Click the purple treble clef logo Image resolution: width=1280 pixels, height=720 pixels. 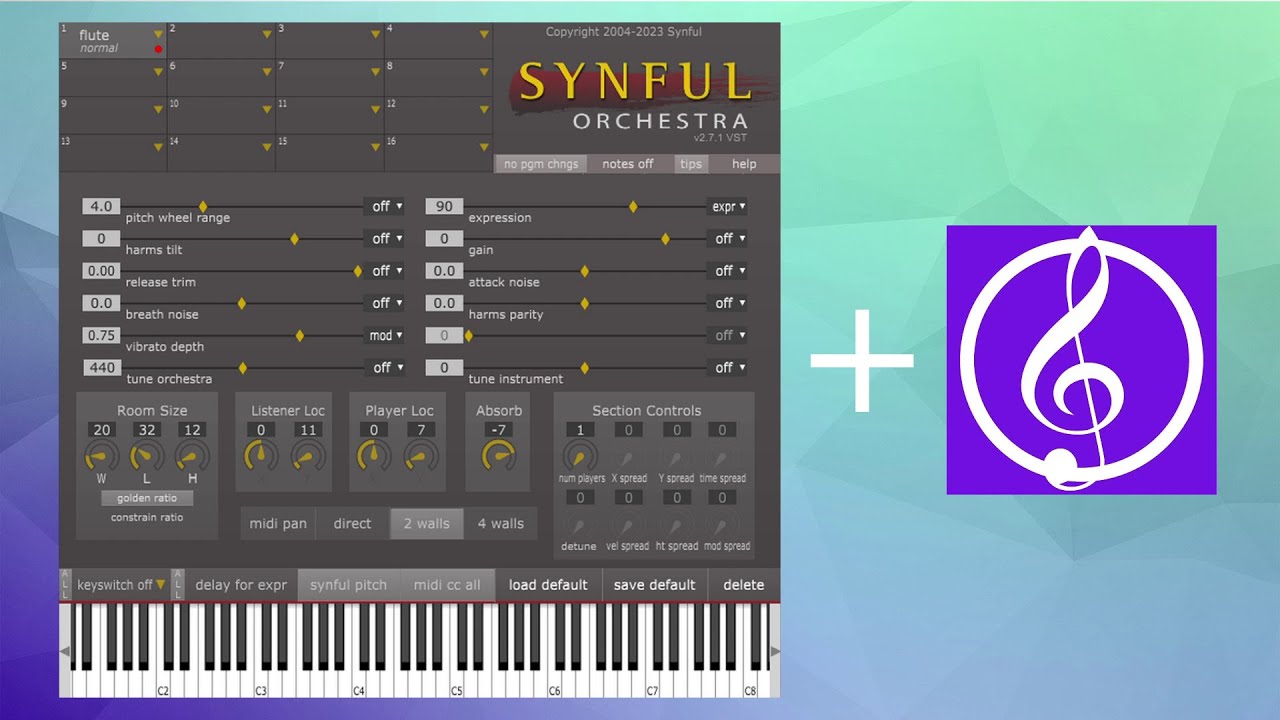point(1081,360)
